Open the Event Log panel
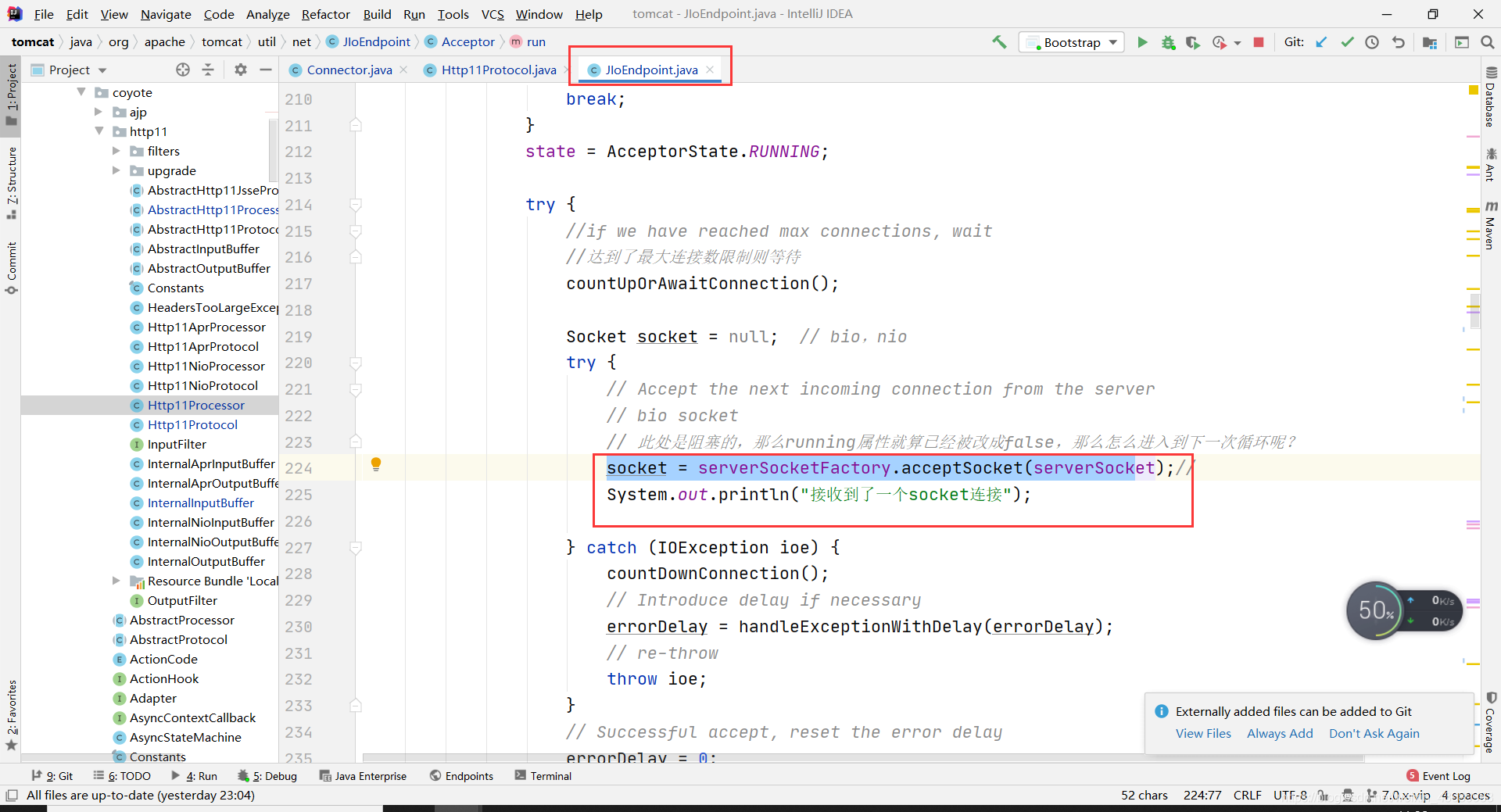 click(x=1438, y=776)
